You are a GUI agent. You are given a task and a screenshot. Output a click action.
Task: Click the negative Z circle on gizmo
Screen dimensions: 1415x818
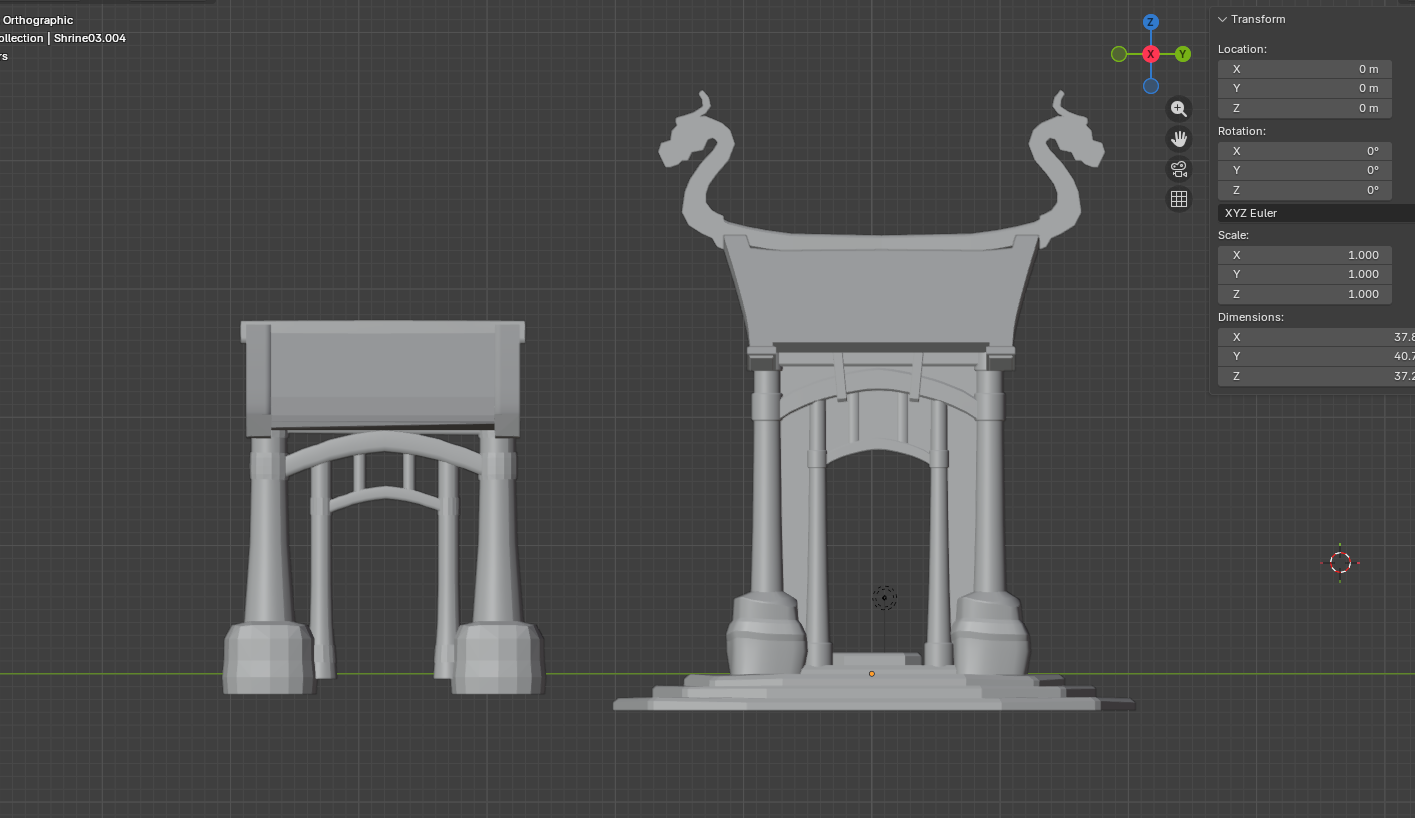1151,86
